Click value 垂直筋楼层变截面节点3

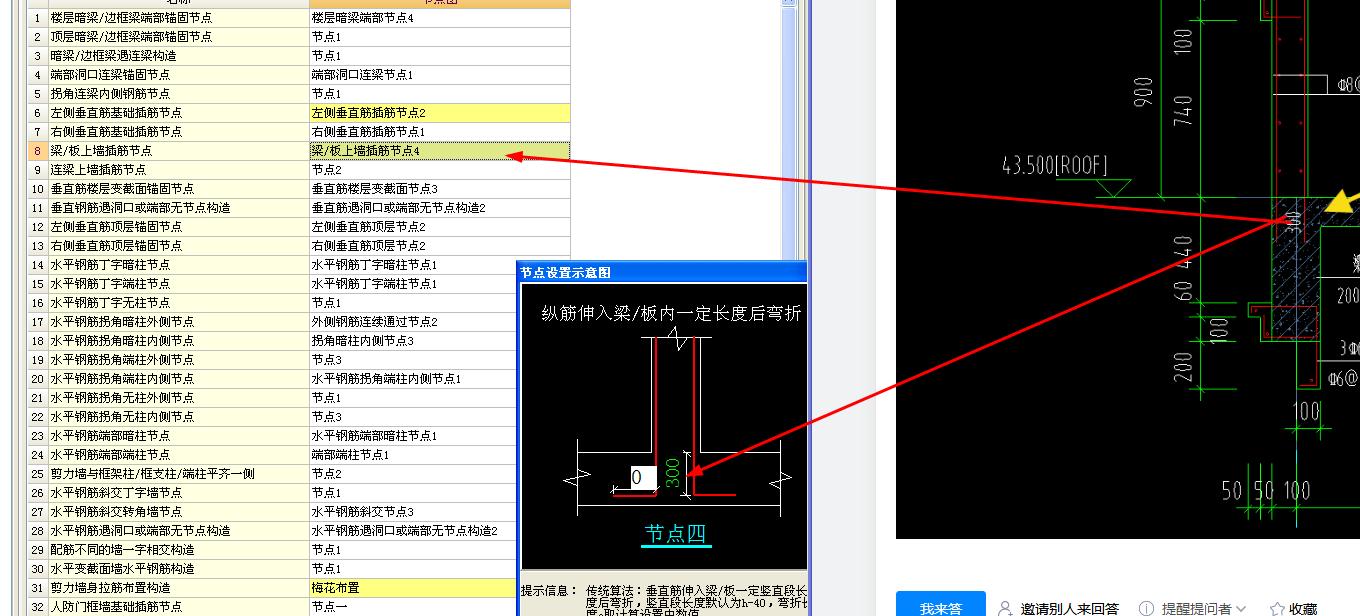click(x=440, y=189)
